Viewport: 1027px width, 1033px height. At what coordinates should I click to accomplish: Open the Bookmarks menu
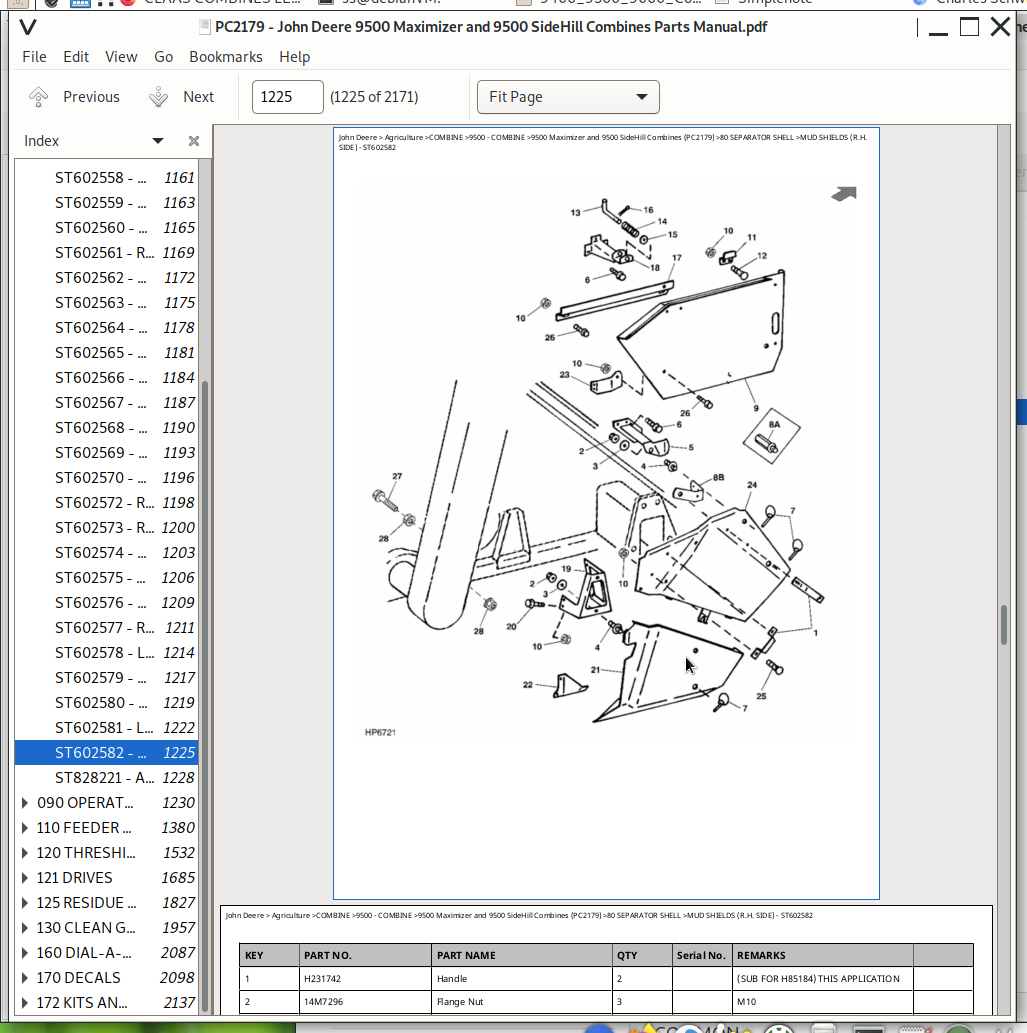click(225, 57)
